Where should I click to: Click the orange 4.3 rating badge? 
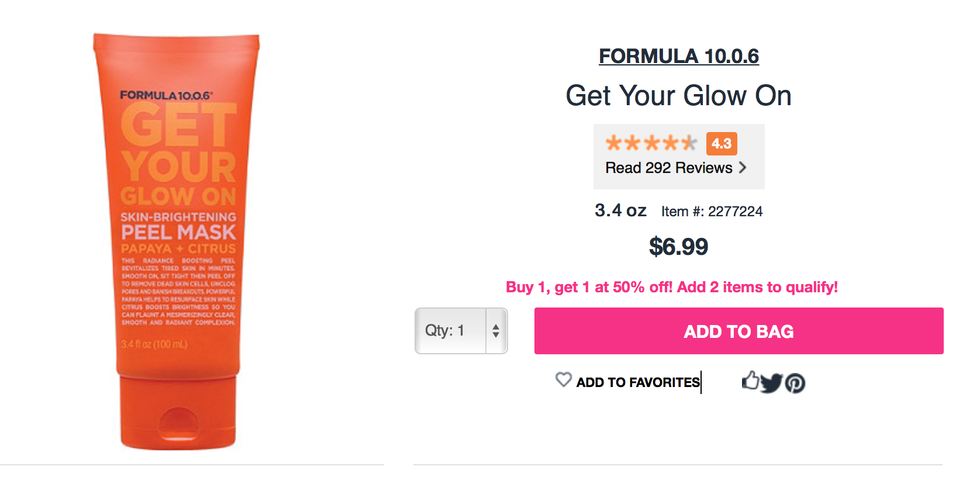[721, 143]
